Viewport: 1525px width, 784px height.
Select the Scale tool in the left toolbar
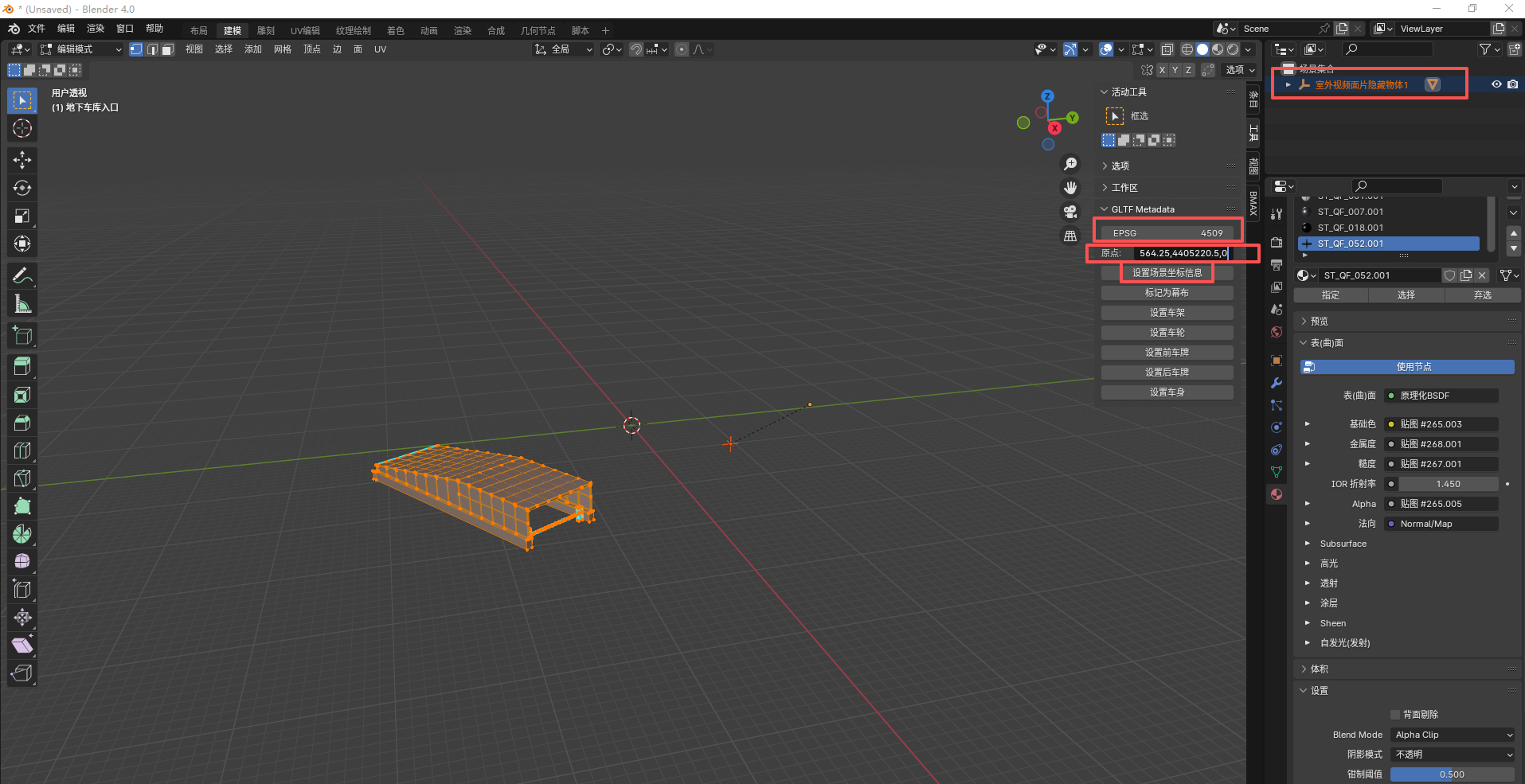22,216
